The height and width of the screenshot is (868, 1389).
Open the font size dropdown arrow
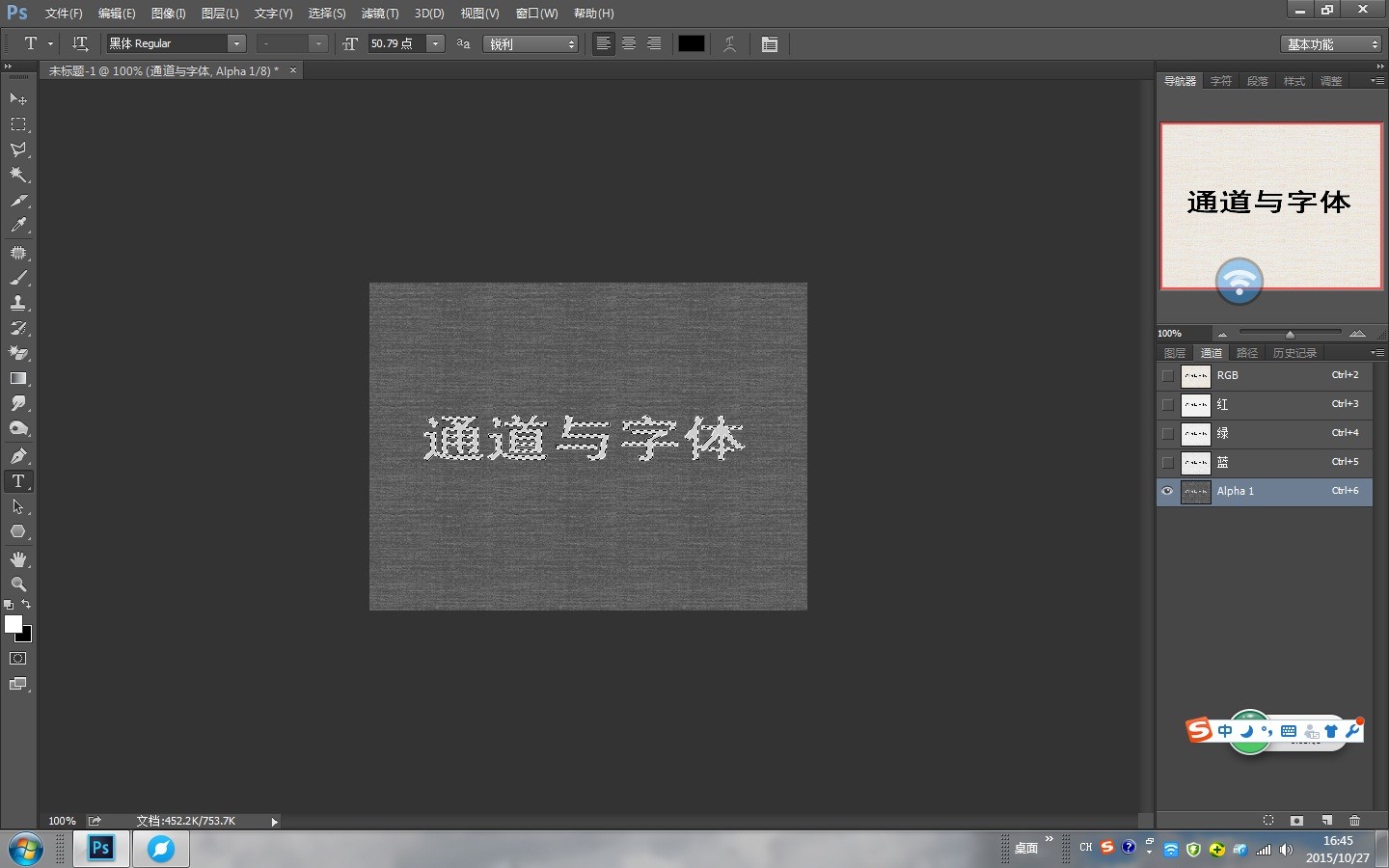pyautogui.click(x=436, y=44)
